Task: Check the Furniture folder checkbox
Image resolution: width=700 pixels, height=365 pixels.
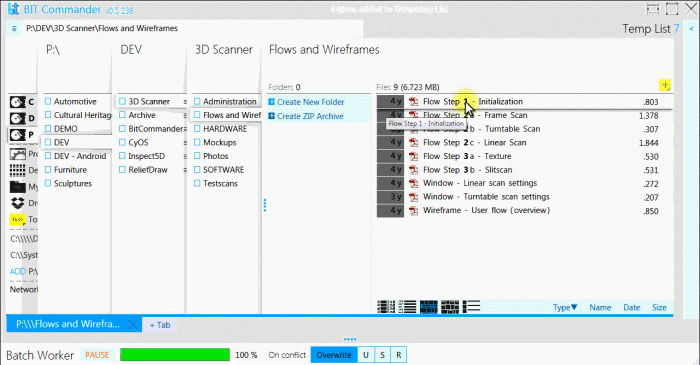Action: 48,170
